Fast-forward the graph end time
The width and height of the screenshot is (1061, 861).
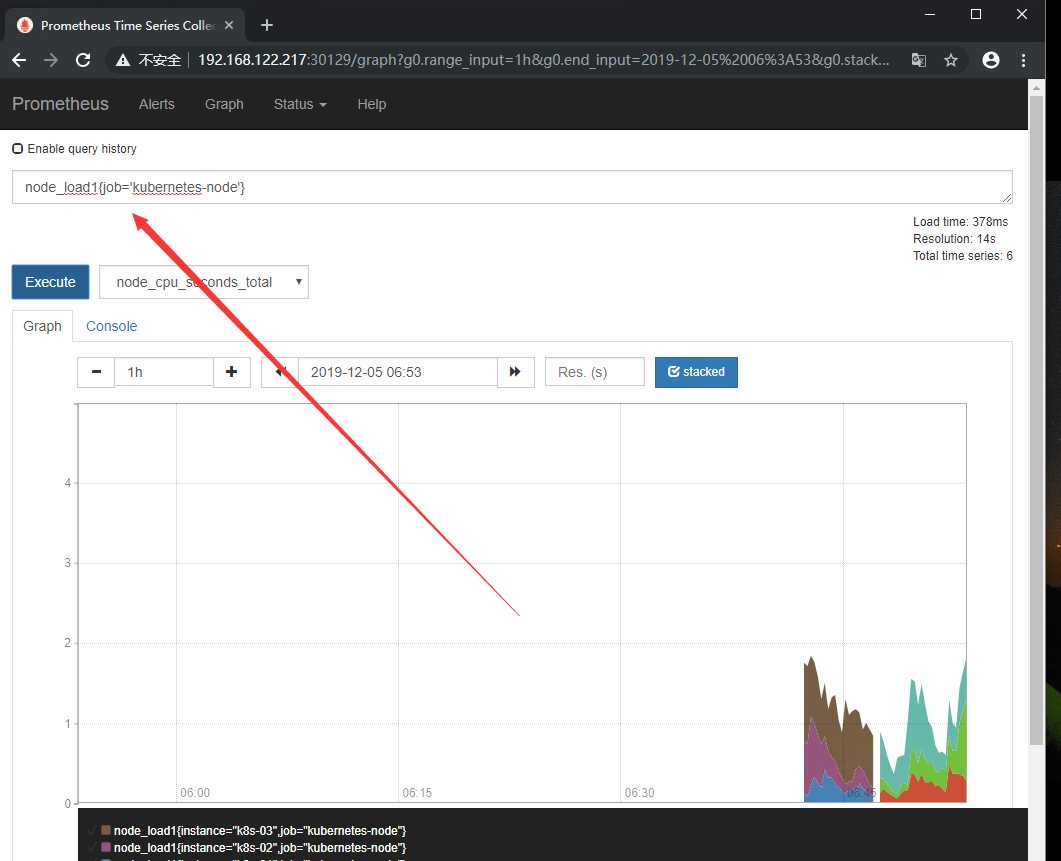point(516,372)
